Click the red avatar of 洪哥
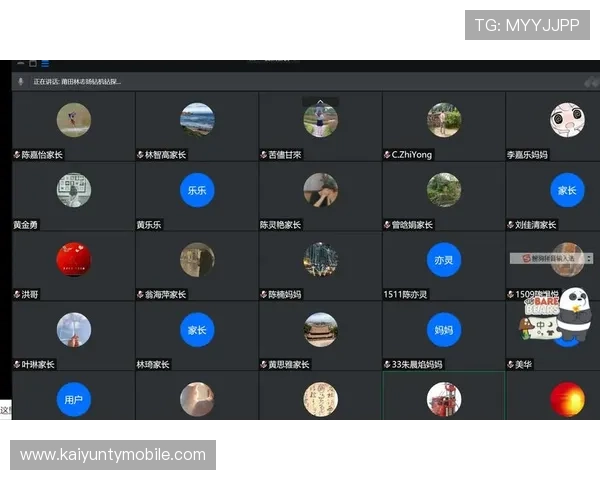 pos(74,259)
